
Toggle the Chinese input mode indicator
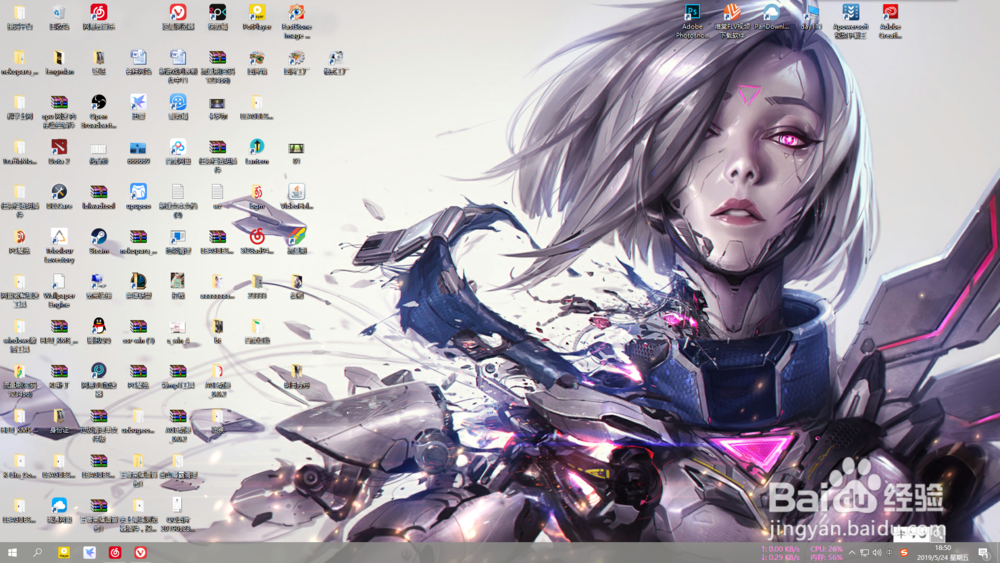[x=890, y=553]
